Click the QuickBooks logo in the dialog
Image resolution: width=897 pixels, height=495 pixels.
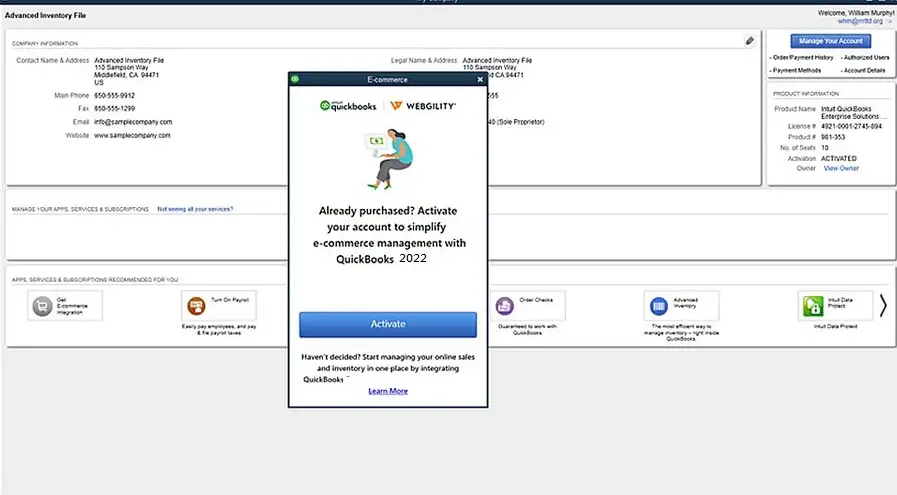click(x=348, y=106)
